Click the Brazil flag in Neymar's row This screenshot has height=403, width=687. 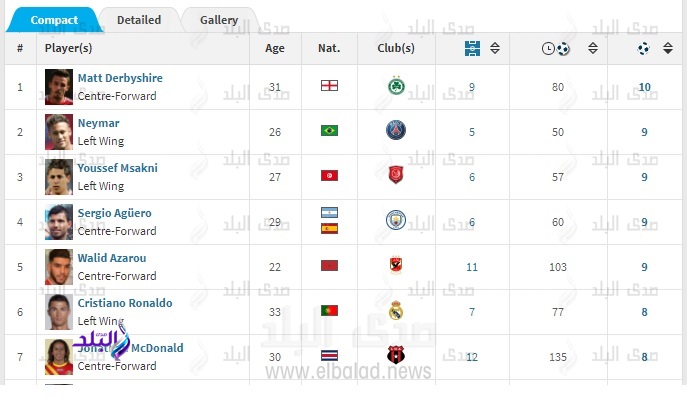(x=329, y=131)
